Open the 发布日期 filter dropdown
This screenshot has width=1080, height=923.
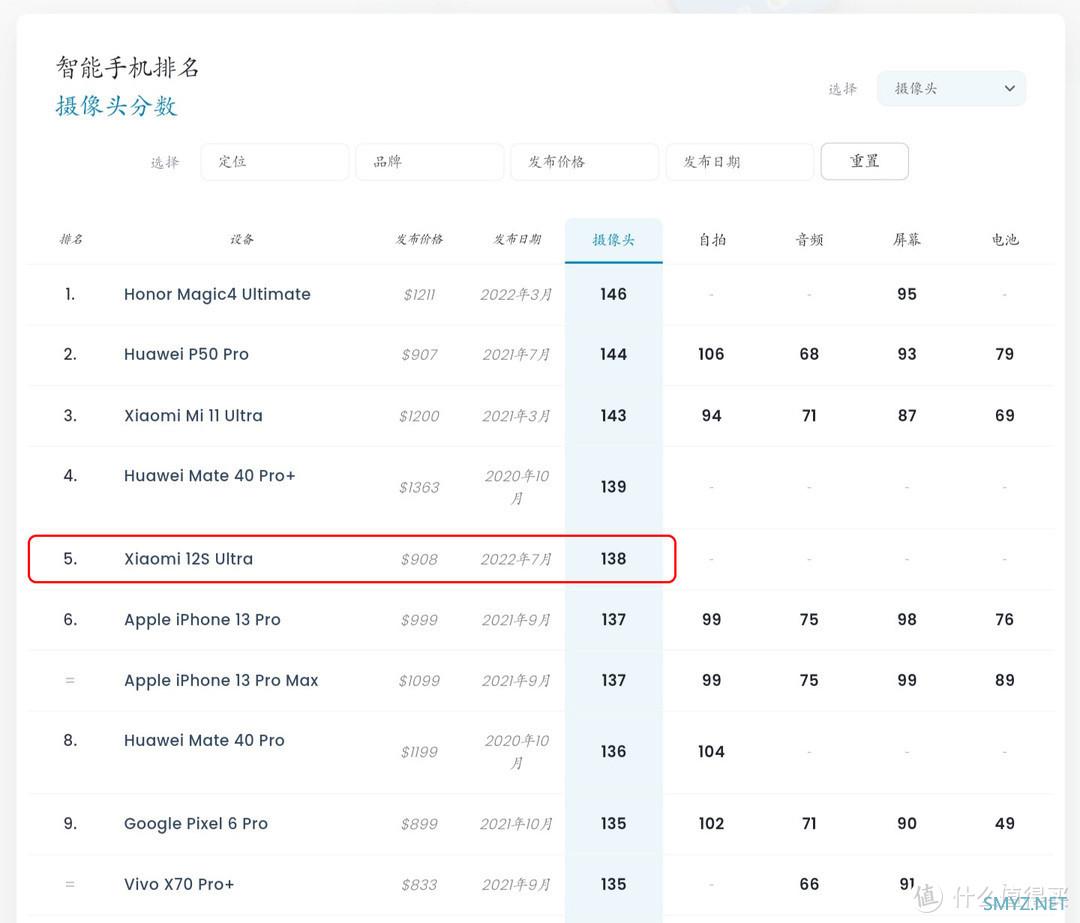[x=739, y=162]
